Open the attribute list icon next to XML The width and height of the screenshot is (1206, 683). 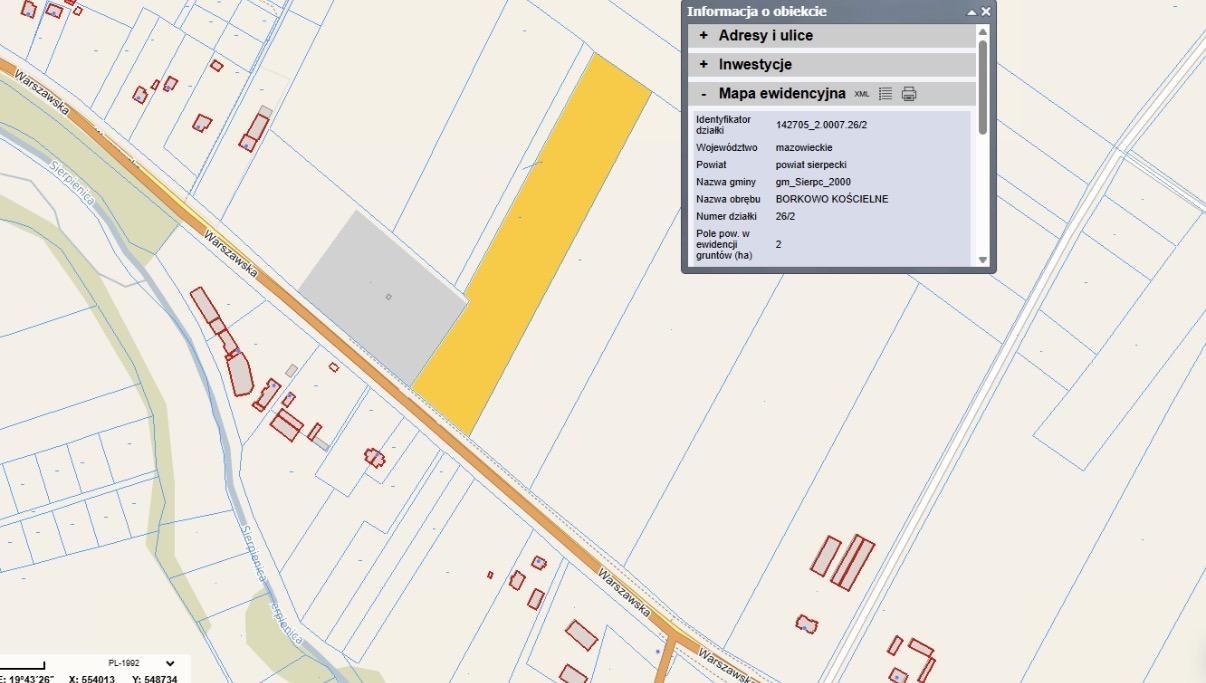coord(885,94)
